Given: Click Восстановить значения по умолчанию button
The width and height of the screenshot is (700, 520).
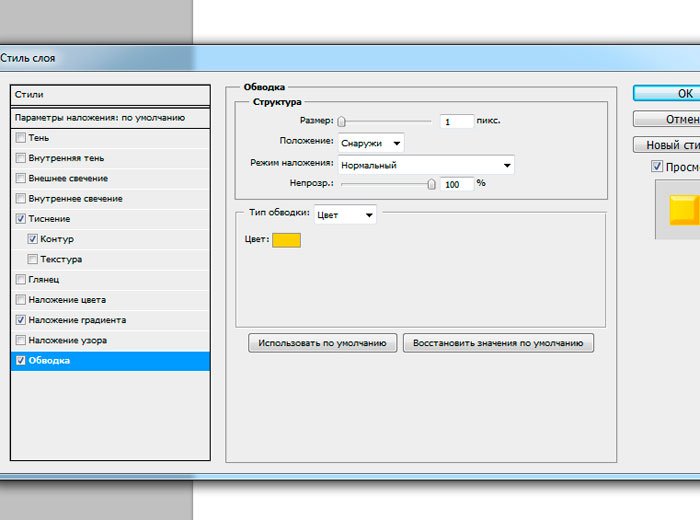Looking at the screenshot, I should (x=498, y=343).
